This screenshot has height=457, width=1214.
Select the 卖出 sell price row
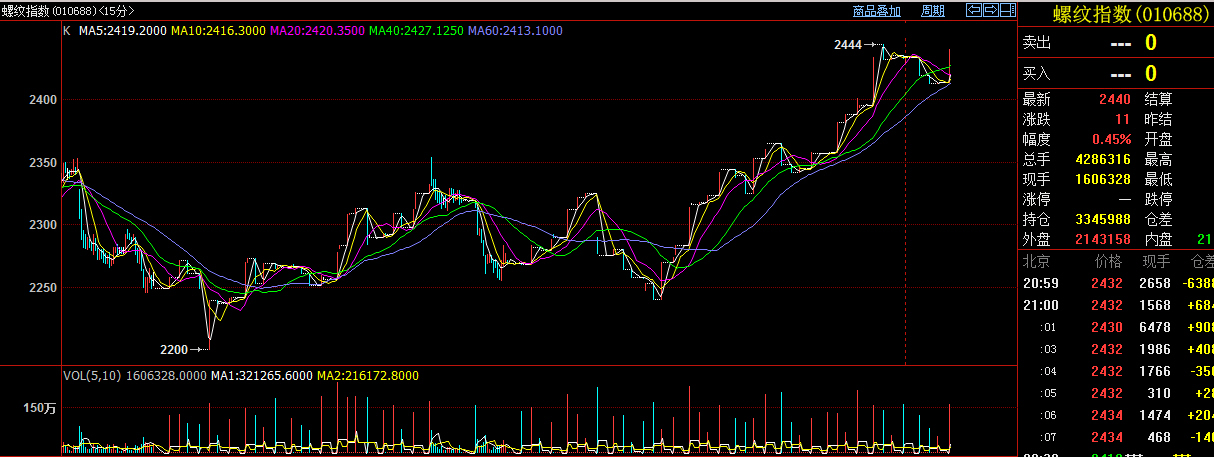[x=1115, y=42]
